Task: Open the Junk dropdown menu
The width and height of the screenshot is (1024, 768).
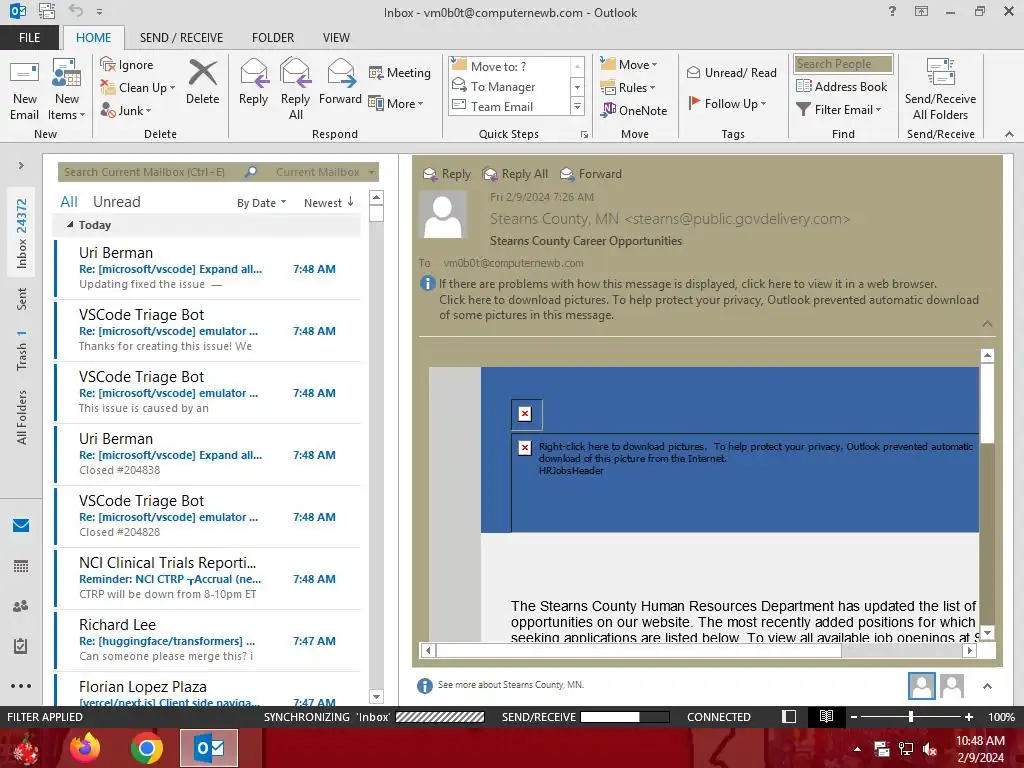Action: pos(148,110)
